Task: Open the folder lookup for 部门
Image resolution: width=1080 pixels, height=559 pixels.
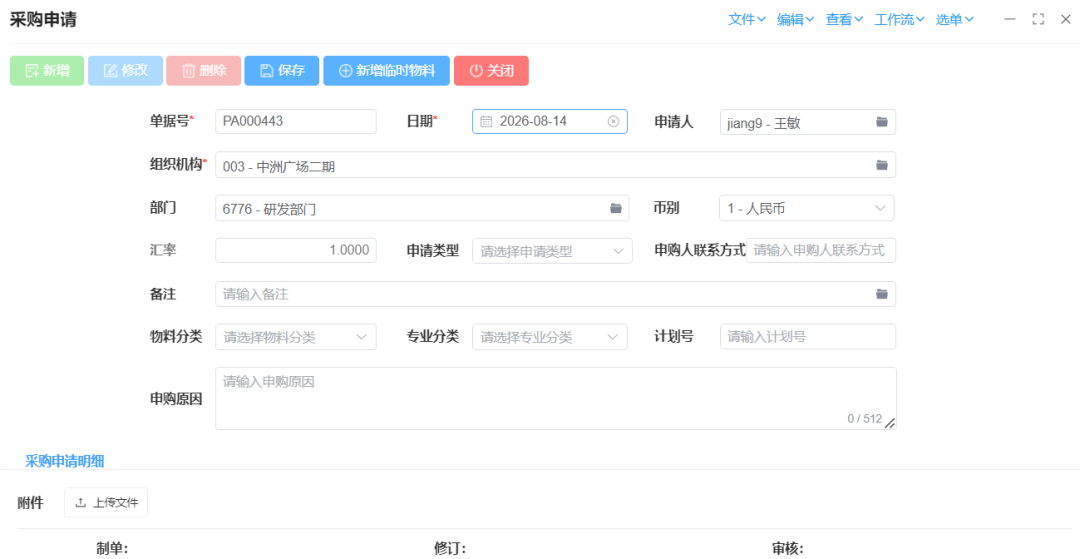Action: pos(616,208)
